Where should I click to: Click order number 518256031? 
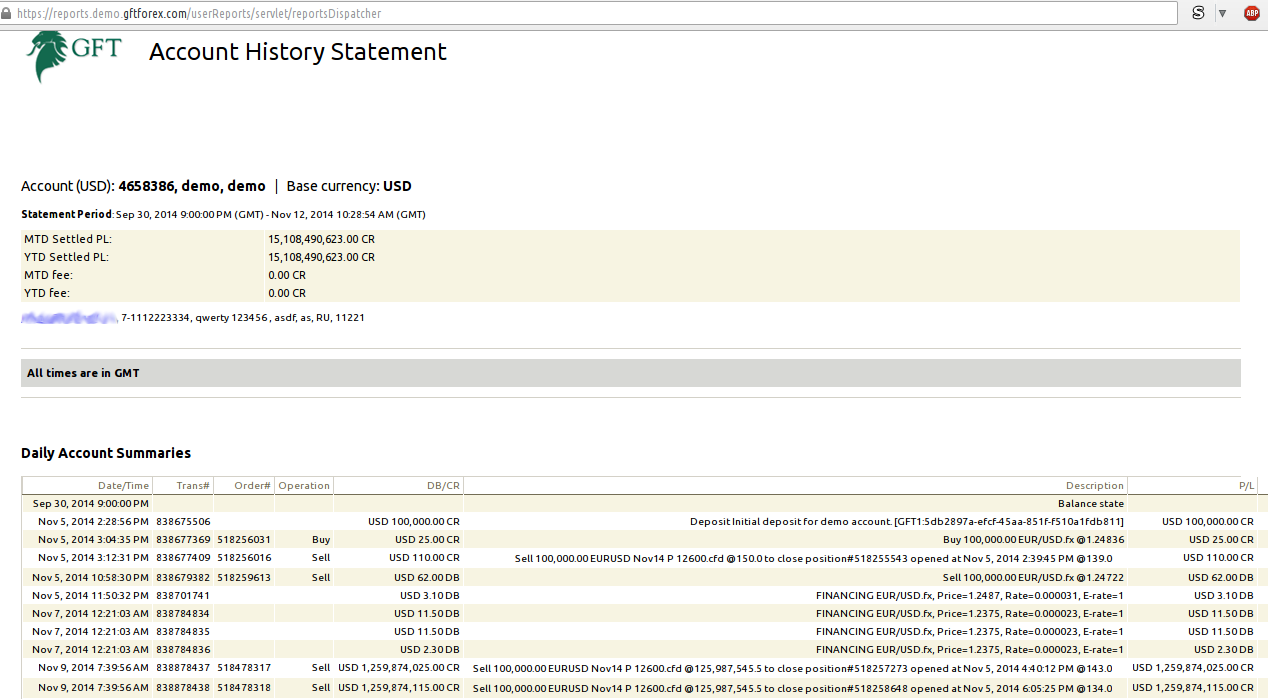click(244, 540)
